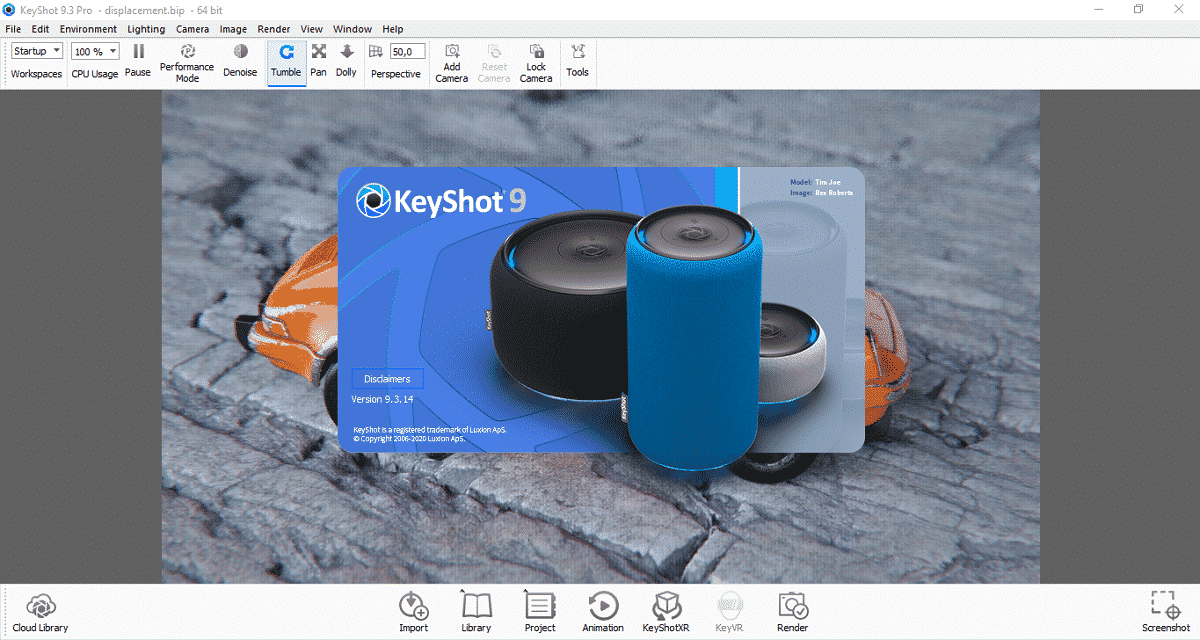Open the Image menu
The height and width of the screenshot is (640, 1200).
pyautogui.click(x=234, y=29)
